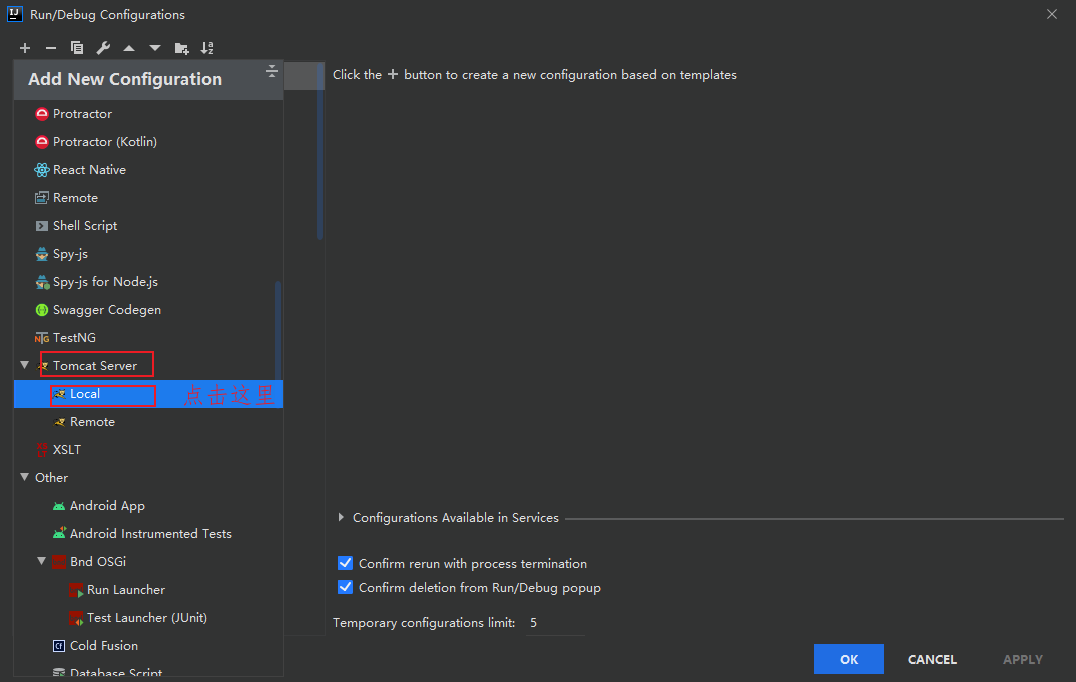Screen dimensions: 1076x682
Task: Toggle Confirm deletion from Run/Debug popup
Action: (x=345, y=587)
